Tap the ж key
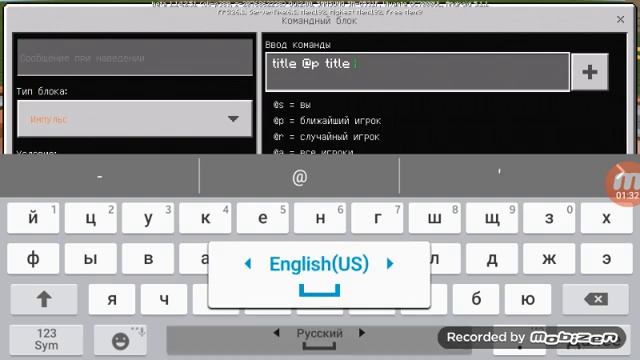This screenshot has height=360, width=640. pos(549,258)
